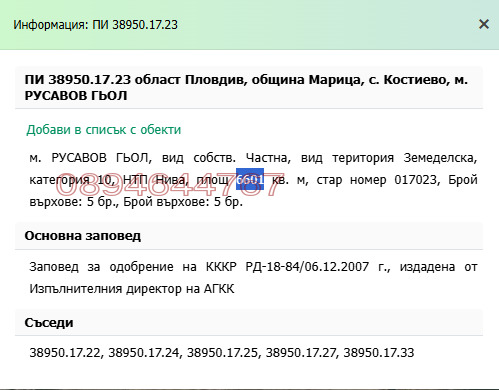Click neighbor parcel 38950.17.33
499x390 pixels.
pos(379,353)
